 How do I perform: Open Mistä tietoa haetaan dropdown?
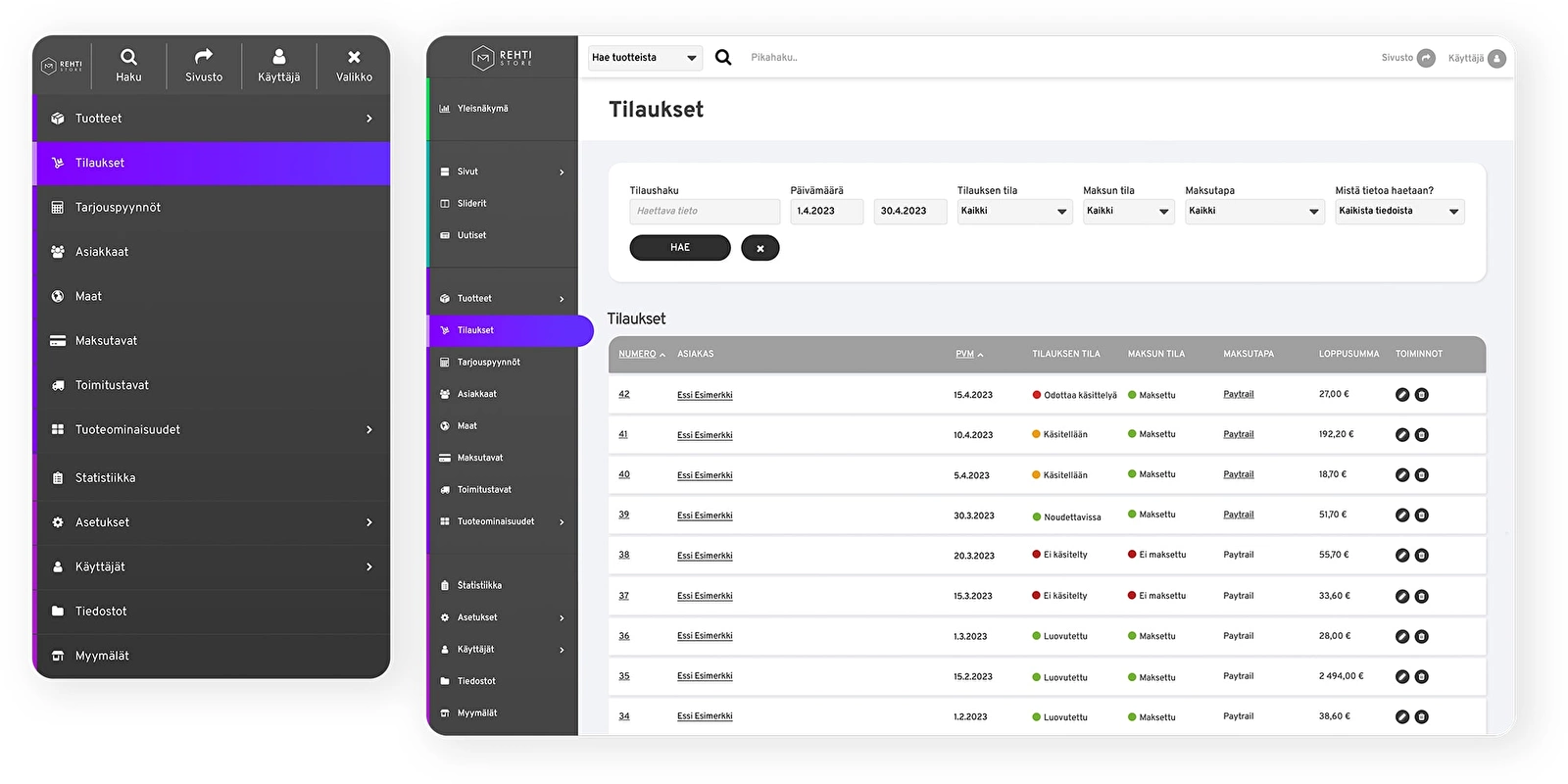click(1399, 212)
